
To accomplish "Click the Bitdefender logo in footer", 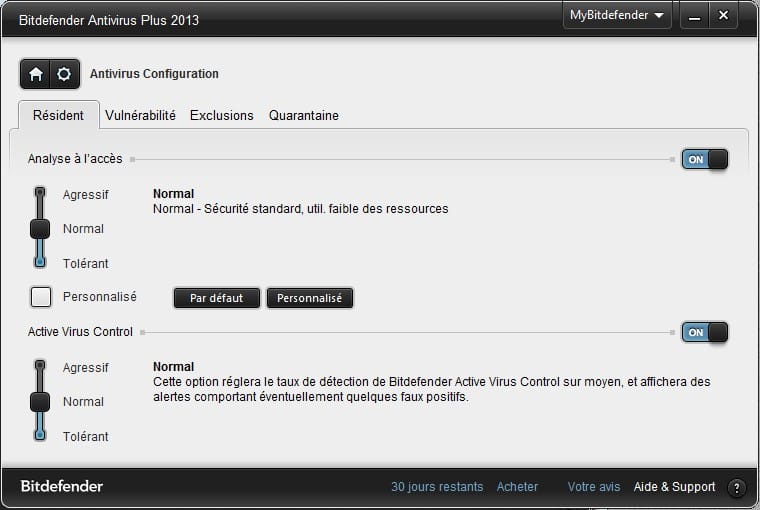I will click(x=62, y=486).
